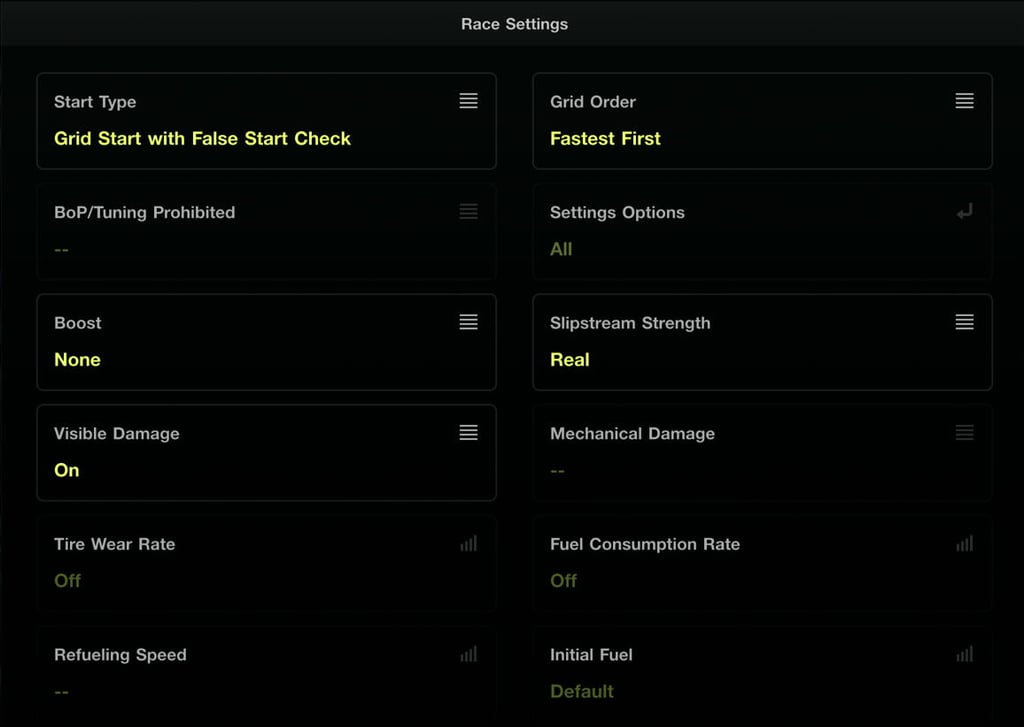
Task: Click the Tire Wear Rate bars icon
Action: 468,544
